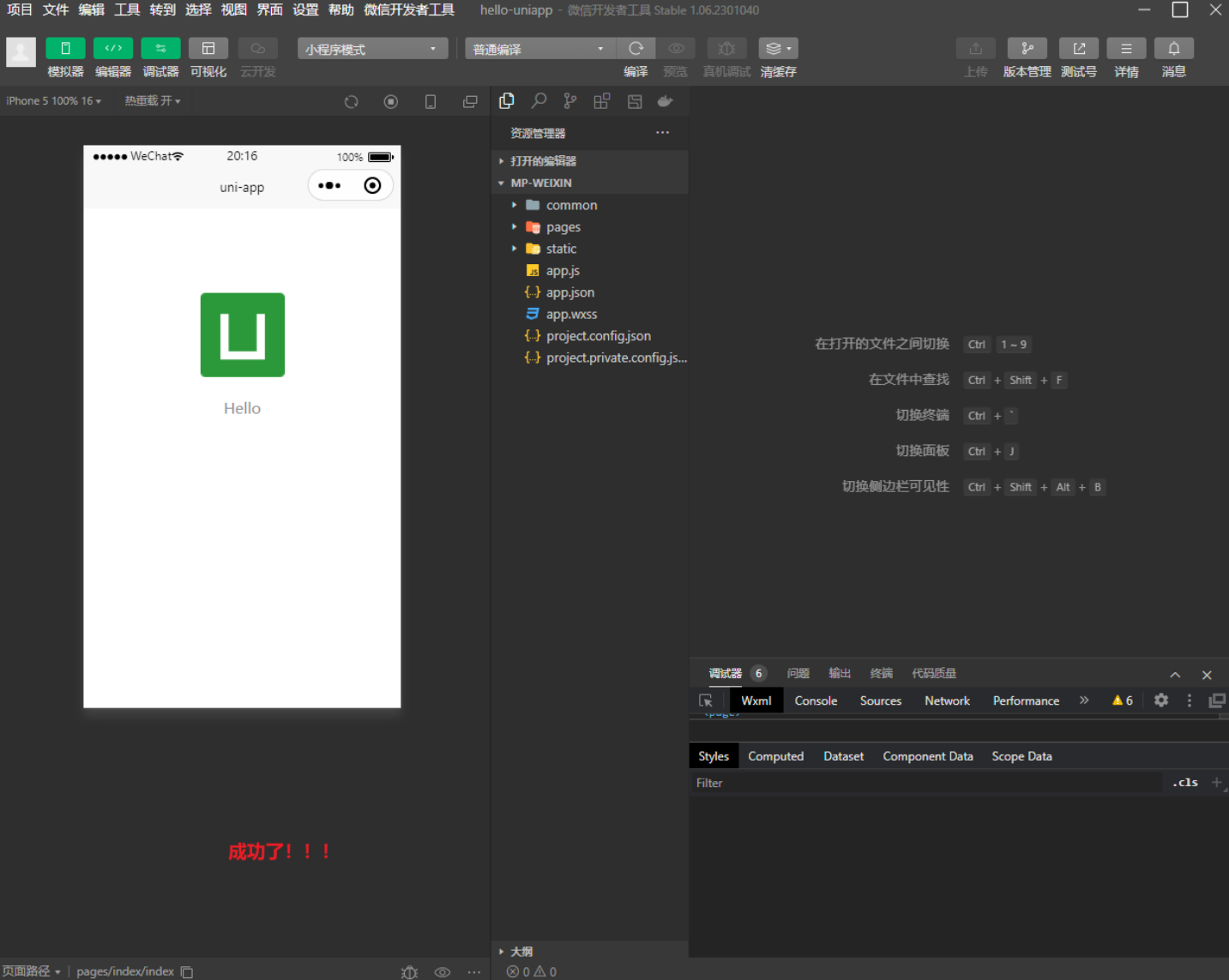1229x980 pixels.
Task: Click the compile (编译) refresh icon
Action: [x=636, y=49]
